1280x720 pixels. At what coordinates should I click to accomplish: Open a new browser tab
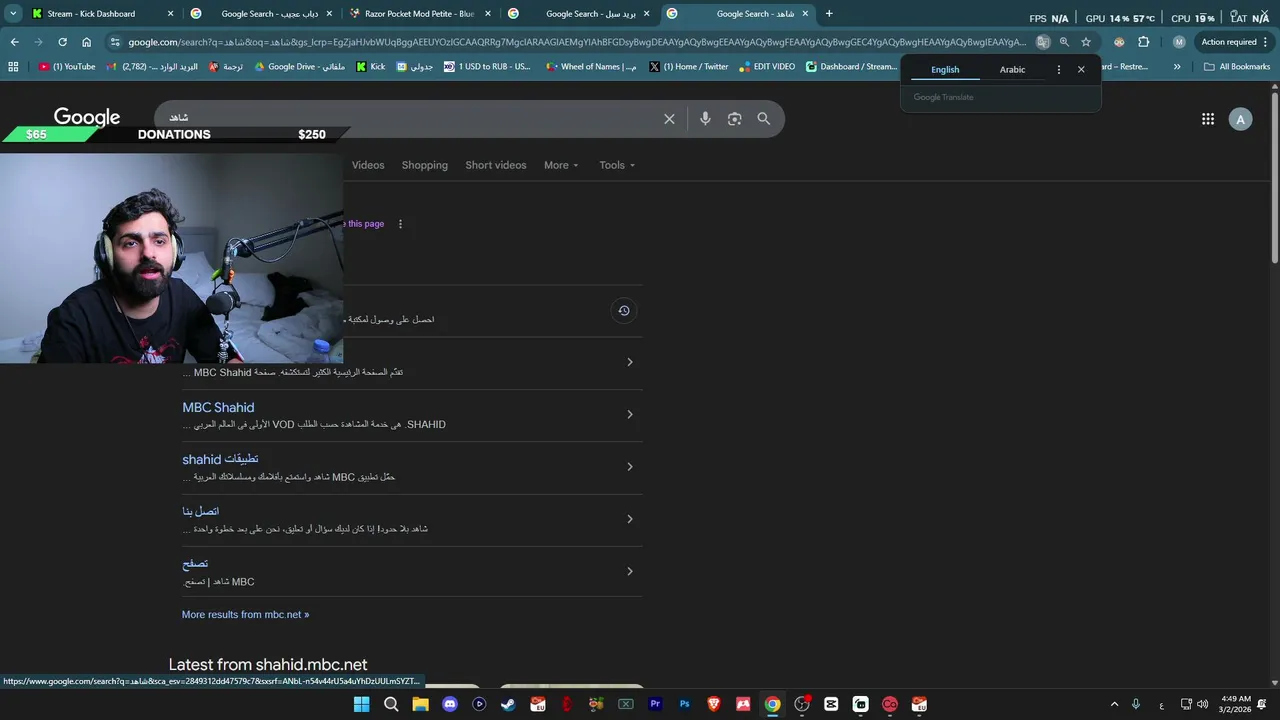pyautogui.click(x=828, y=14)
